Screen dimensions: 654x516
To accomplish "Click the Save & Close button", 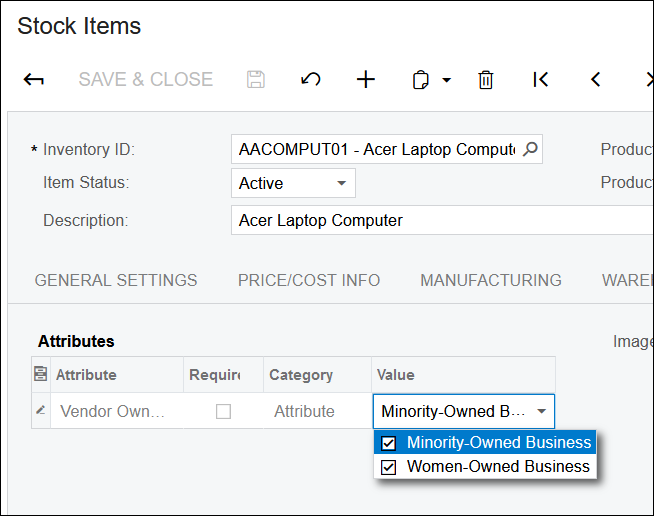I will (x=146, y=80).
